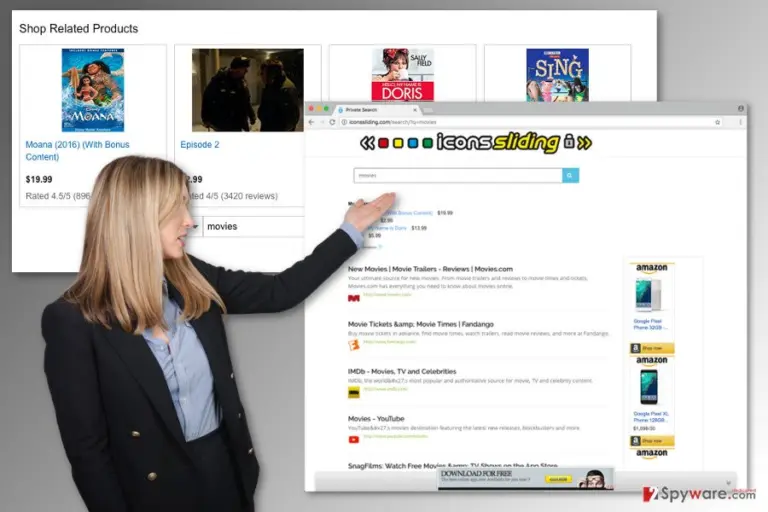This screenshot has height=512, width=768.
Task: Click the Fandango orange F favicon
Action: coord(354,345)
